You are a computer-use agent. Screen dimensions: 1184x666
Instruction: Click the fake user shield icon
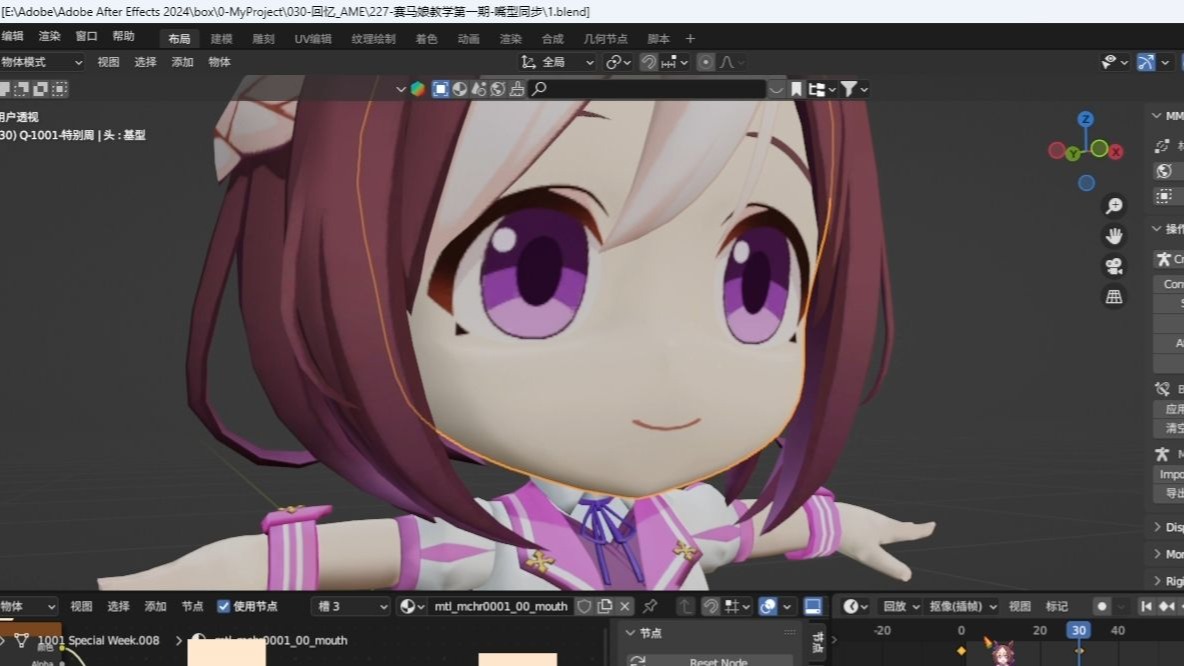[584, 606]
